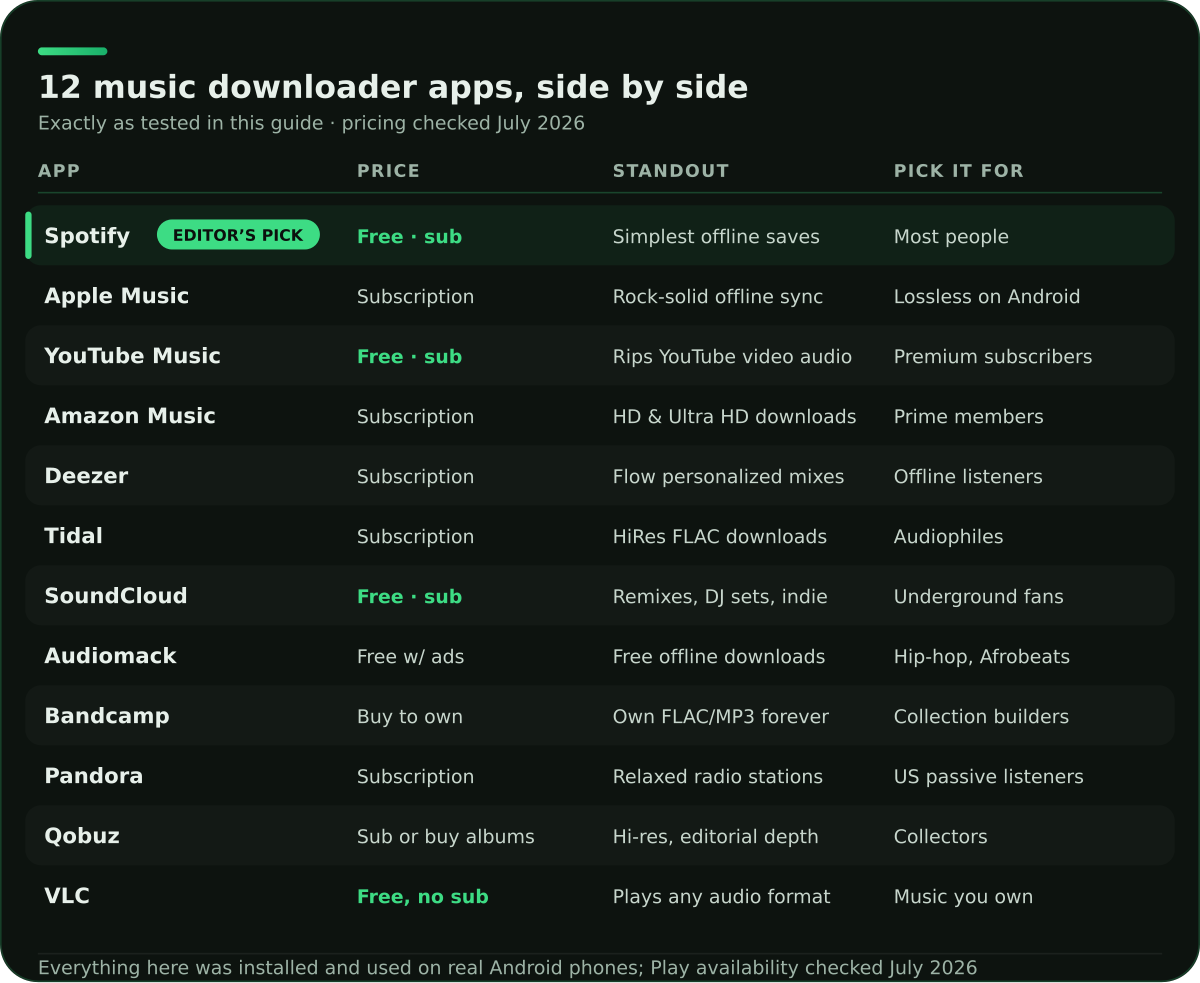Click 'Underground fans' in SoundCloud row

979,597
